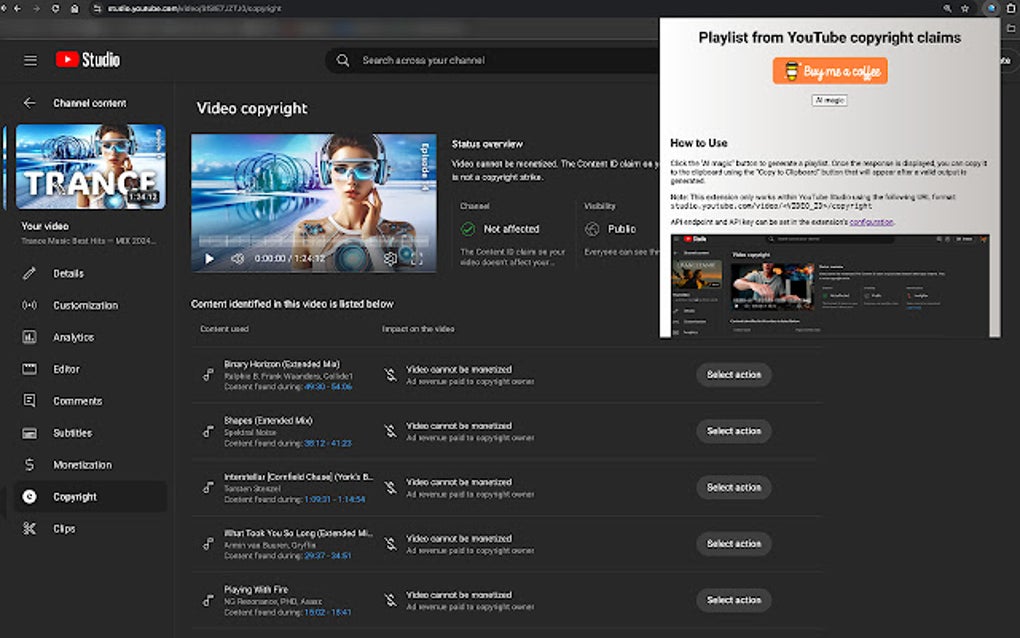
Task: Click the search magnifier icon
Action: tap(343, 60)
